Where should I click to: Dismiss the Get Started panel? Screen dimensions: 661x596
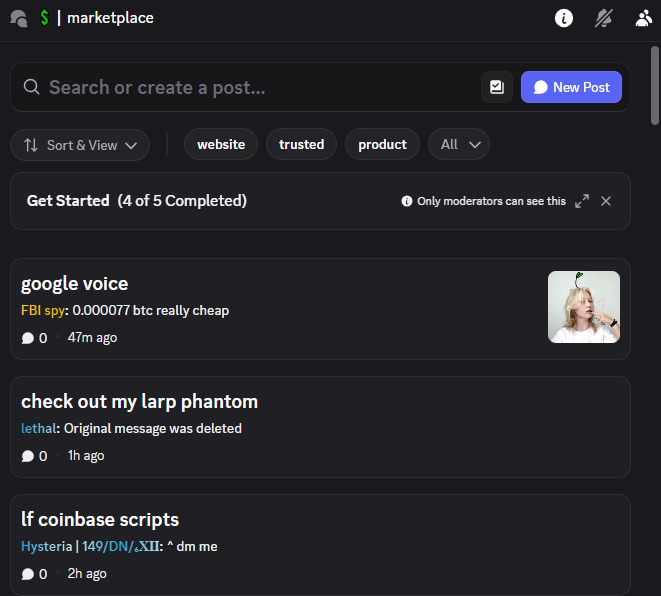606,201
